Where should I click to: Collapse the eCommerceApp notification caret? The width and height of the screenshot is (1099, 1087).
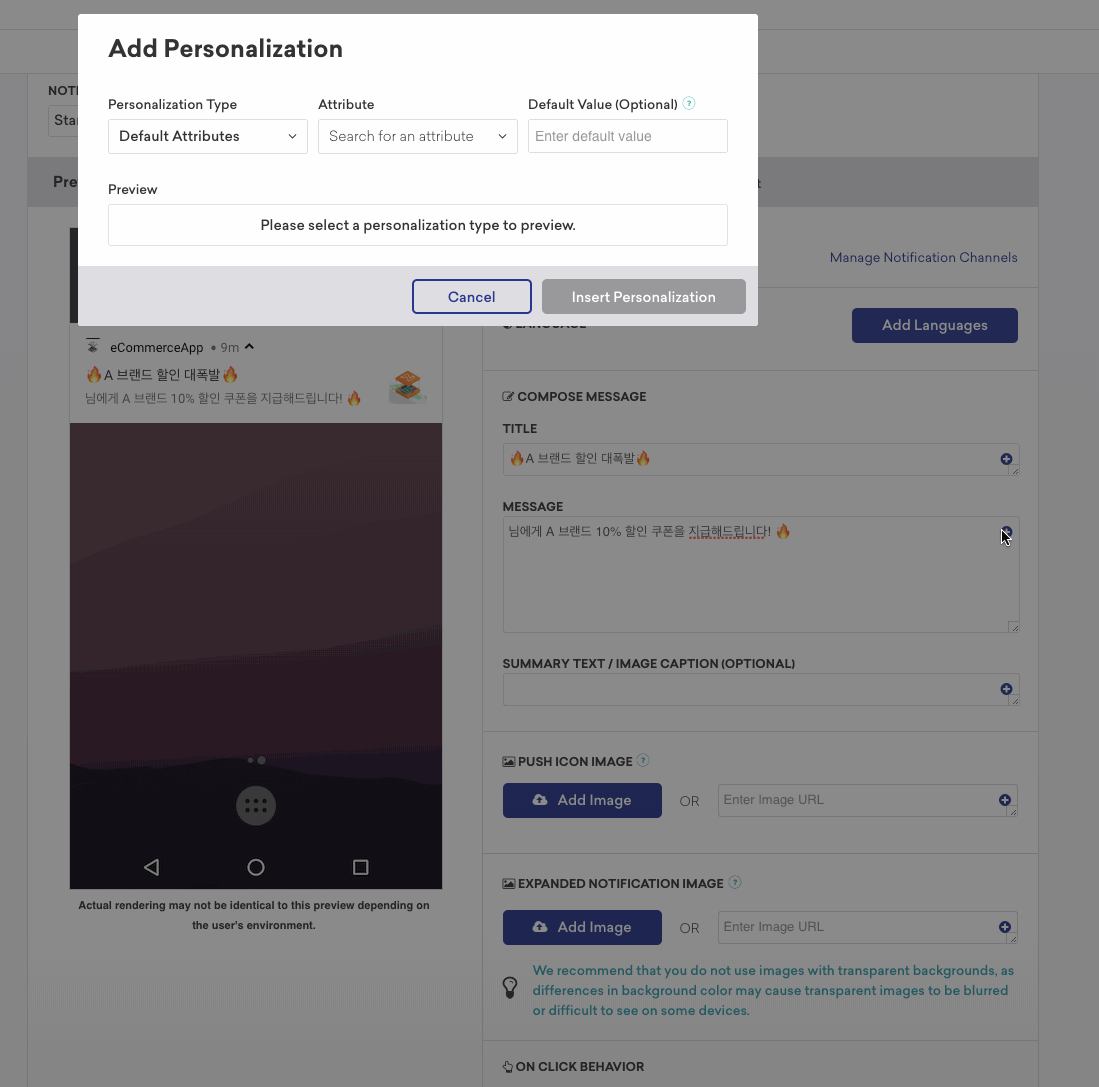click(x=249, y=347)
